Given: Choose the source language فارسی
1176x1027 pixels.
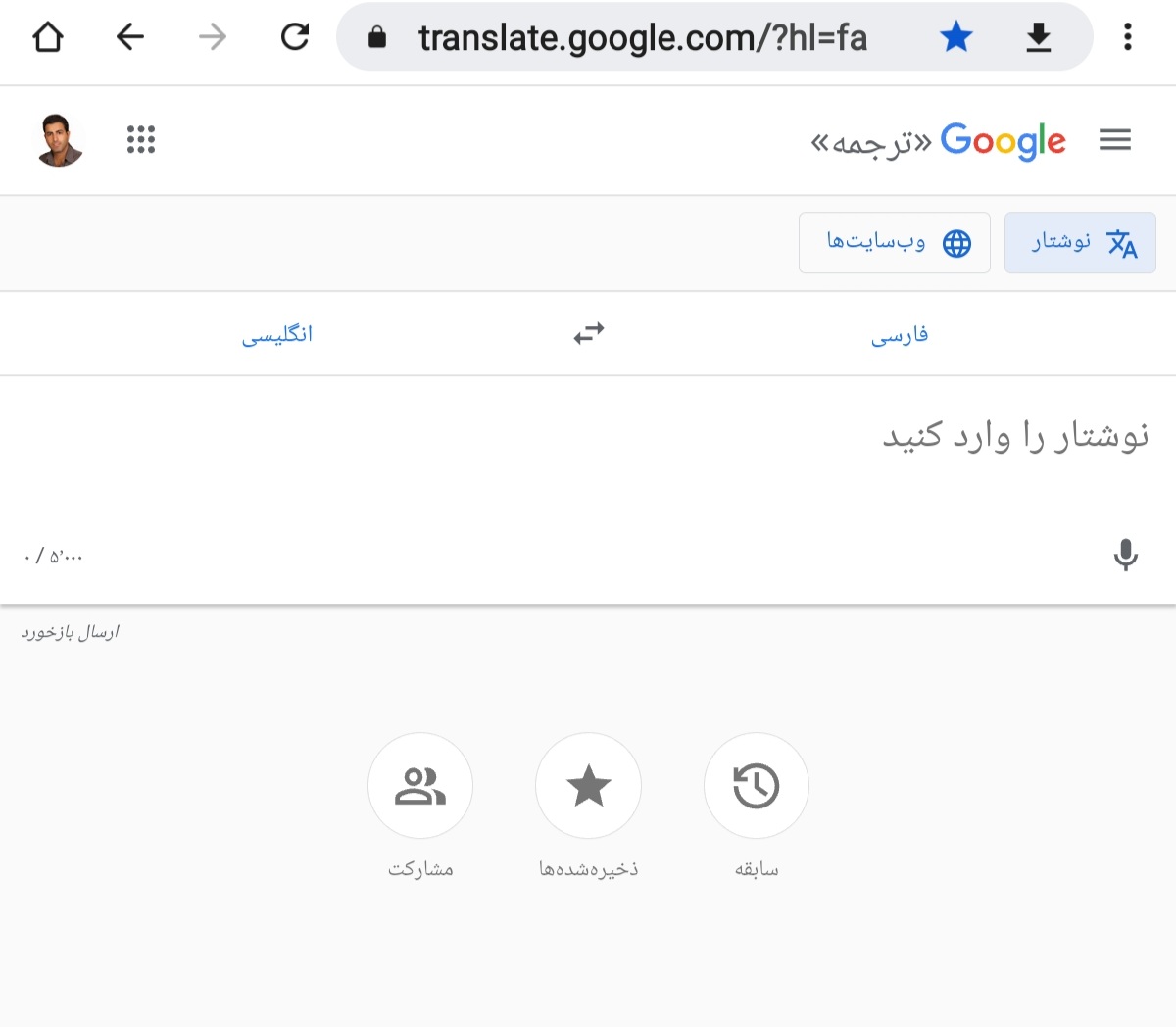Looking at the screenshot, I should 900,335.
